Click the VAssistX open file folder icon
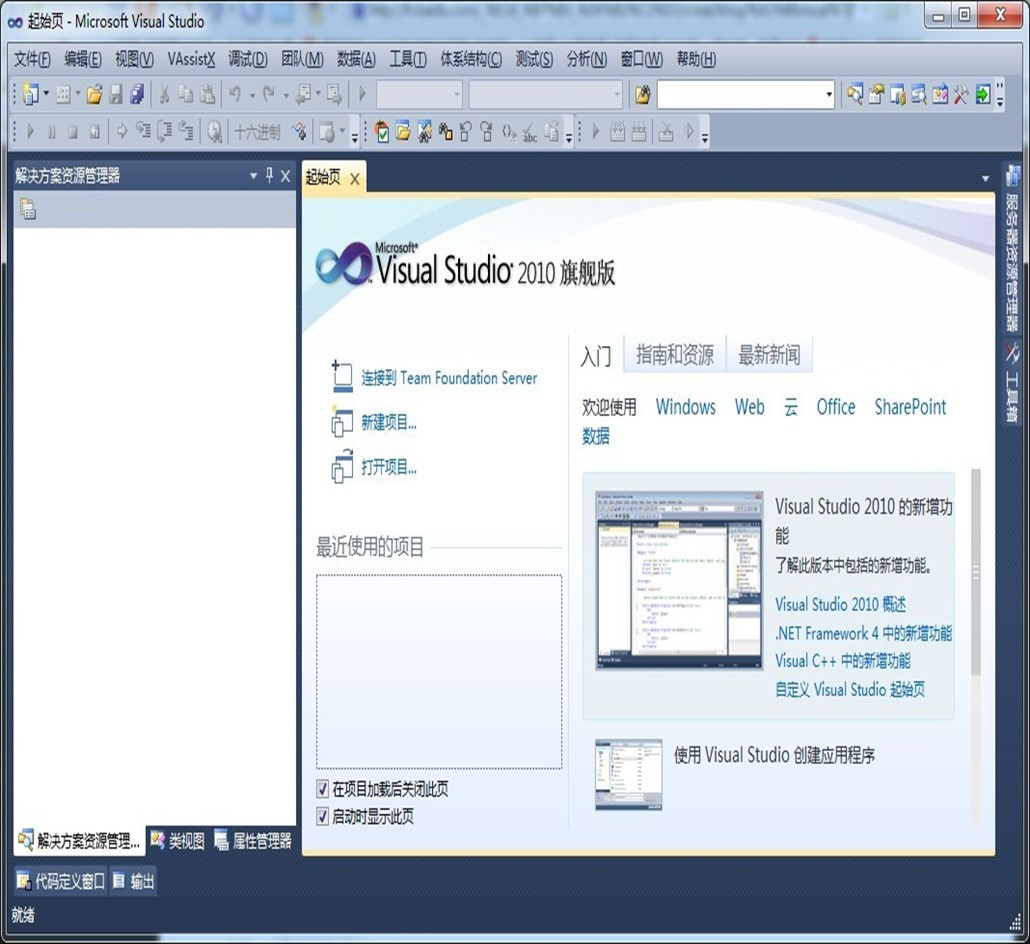1030x944 pixels. (403, 132)
